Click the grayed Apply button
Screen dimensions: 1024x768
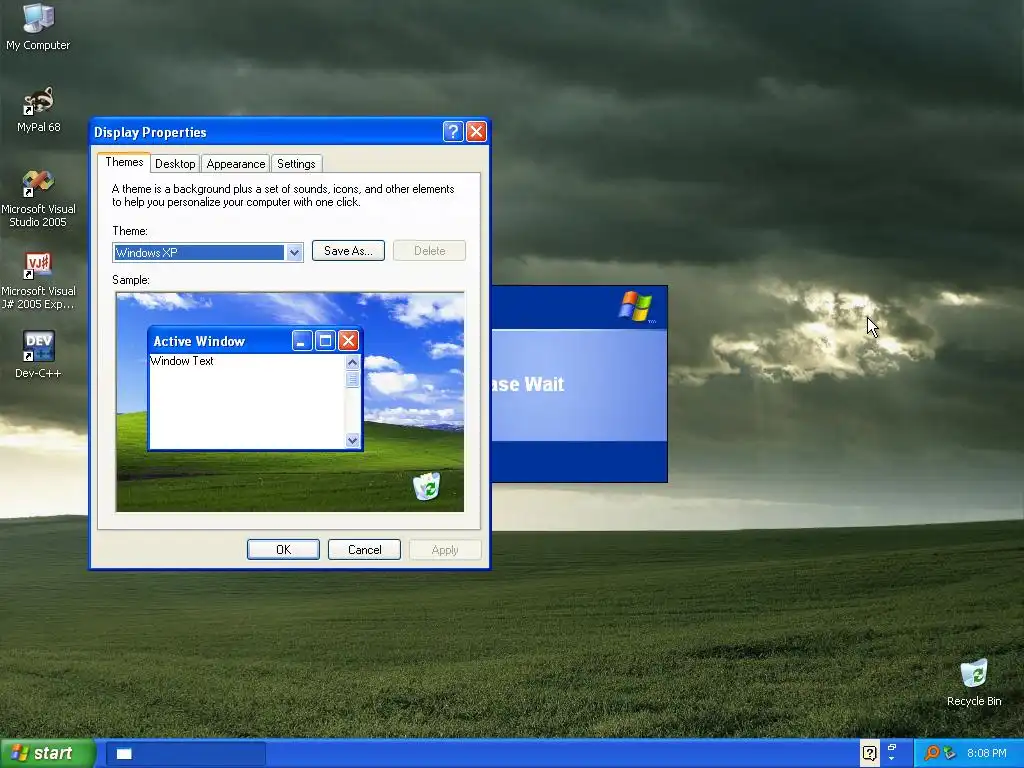pos(445,550)
